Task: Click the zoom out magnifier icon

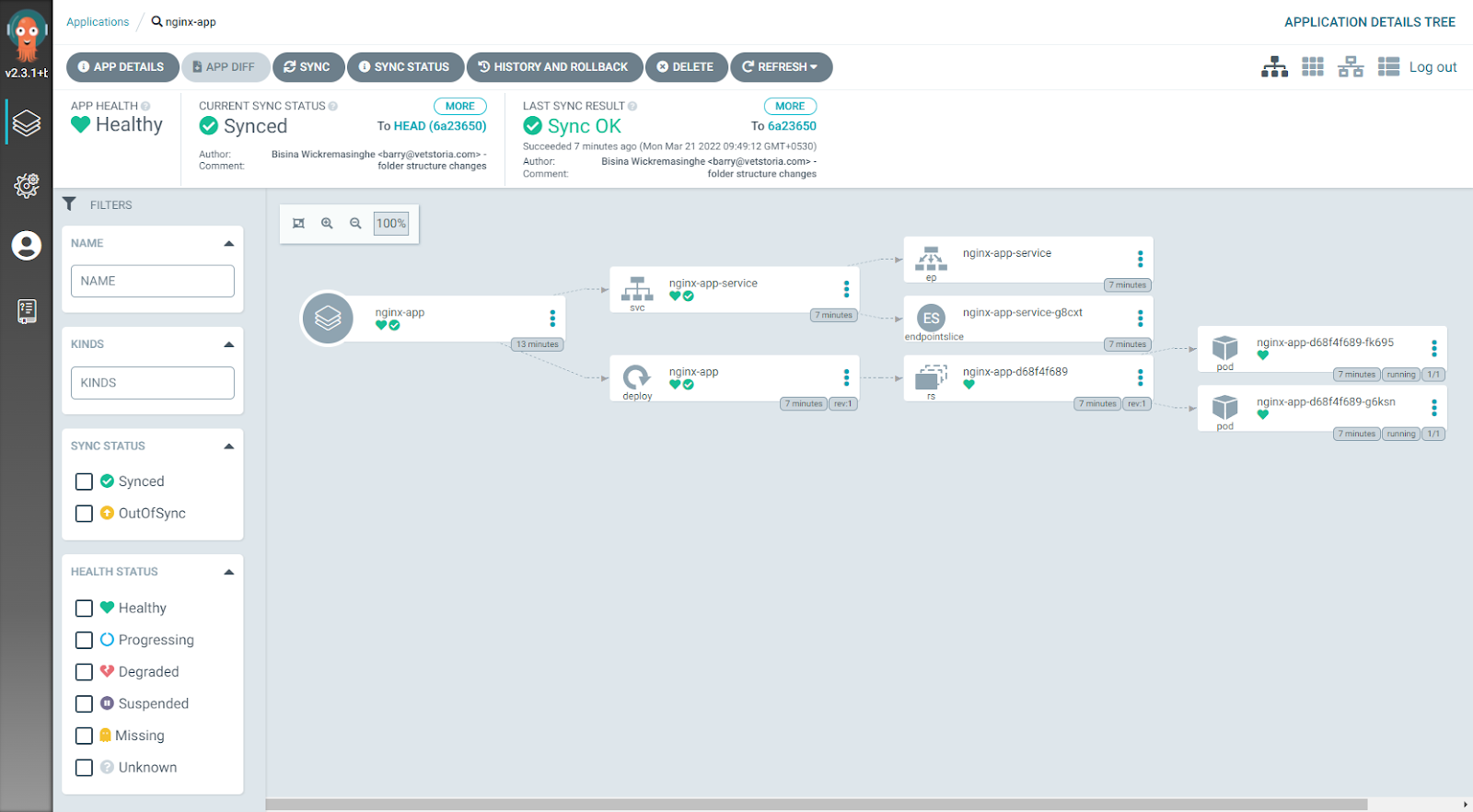Action: click(355, 224)
